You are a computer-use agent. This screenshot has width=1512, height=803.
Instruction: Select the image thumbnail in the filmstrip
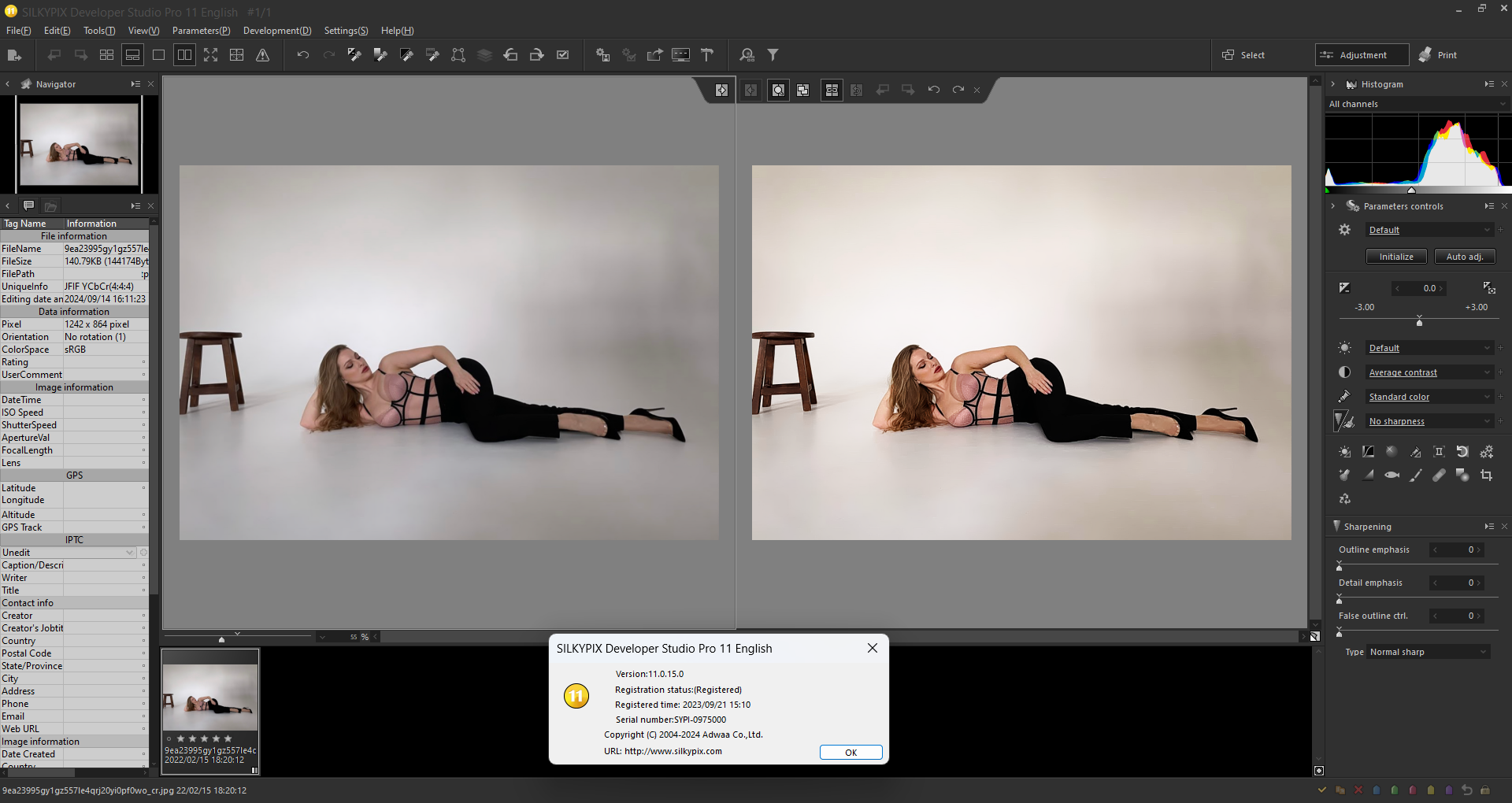pyautogui.click(x=210, y=698)
